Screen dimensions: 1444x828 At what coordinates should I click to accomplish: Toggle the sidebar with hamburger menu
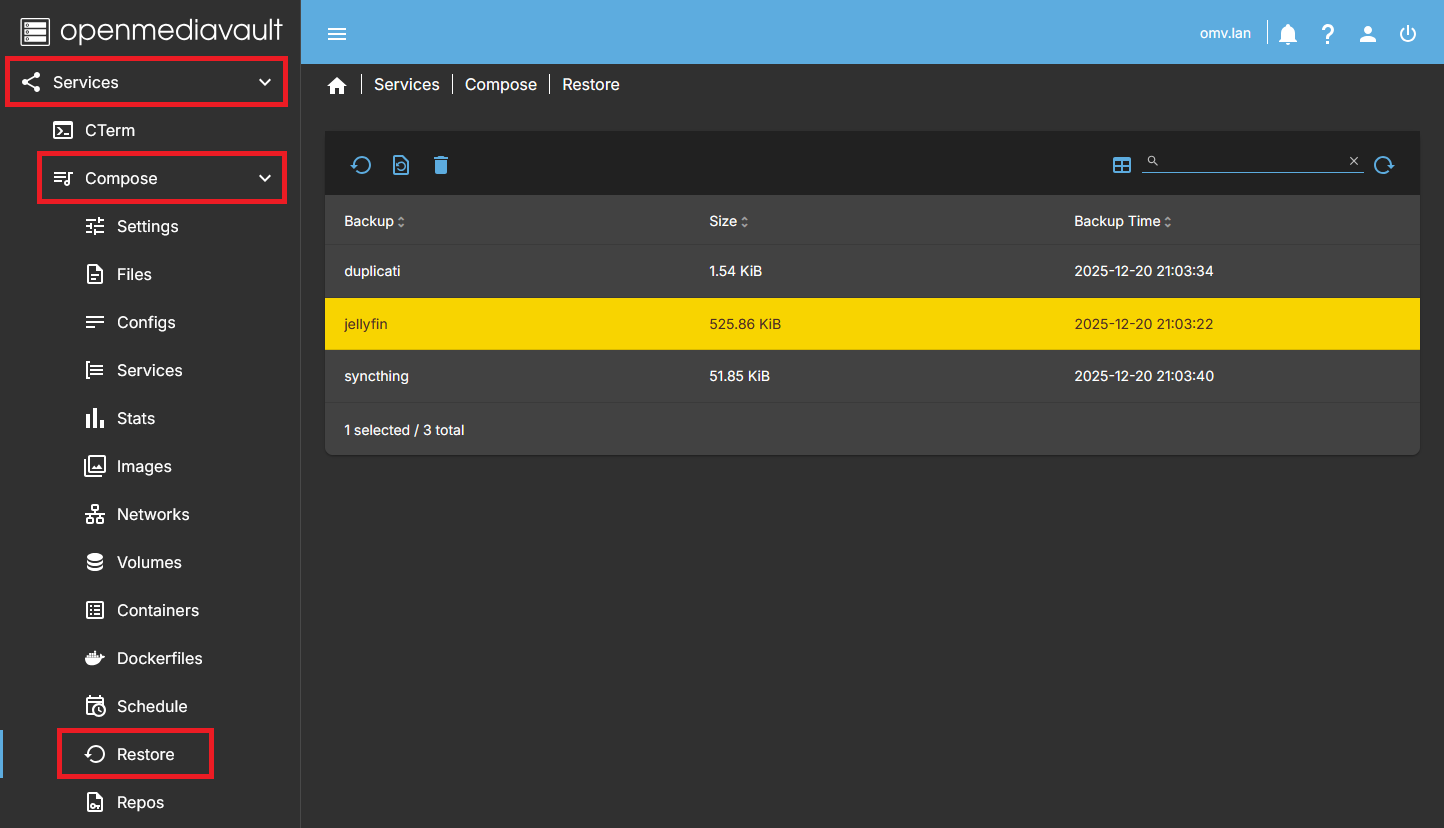pyautogui.click(x=337, y=34)
